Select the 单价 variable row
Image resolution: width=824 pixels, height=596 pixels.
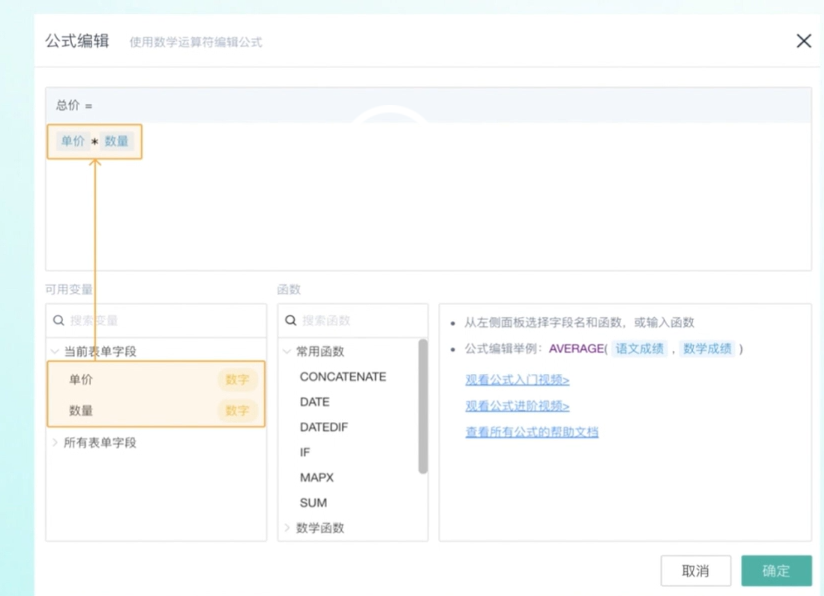(x=156, y=379)
